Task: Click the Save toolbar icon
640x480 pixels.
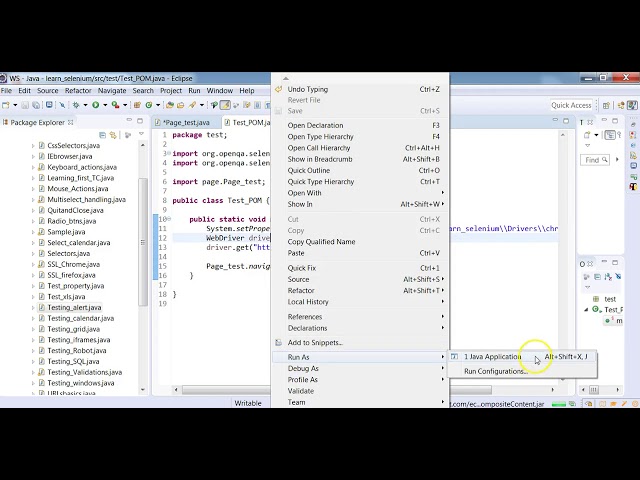Action: pyautogui.click(x=25, y=105)
